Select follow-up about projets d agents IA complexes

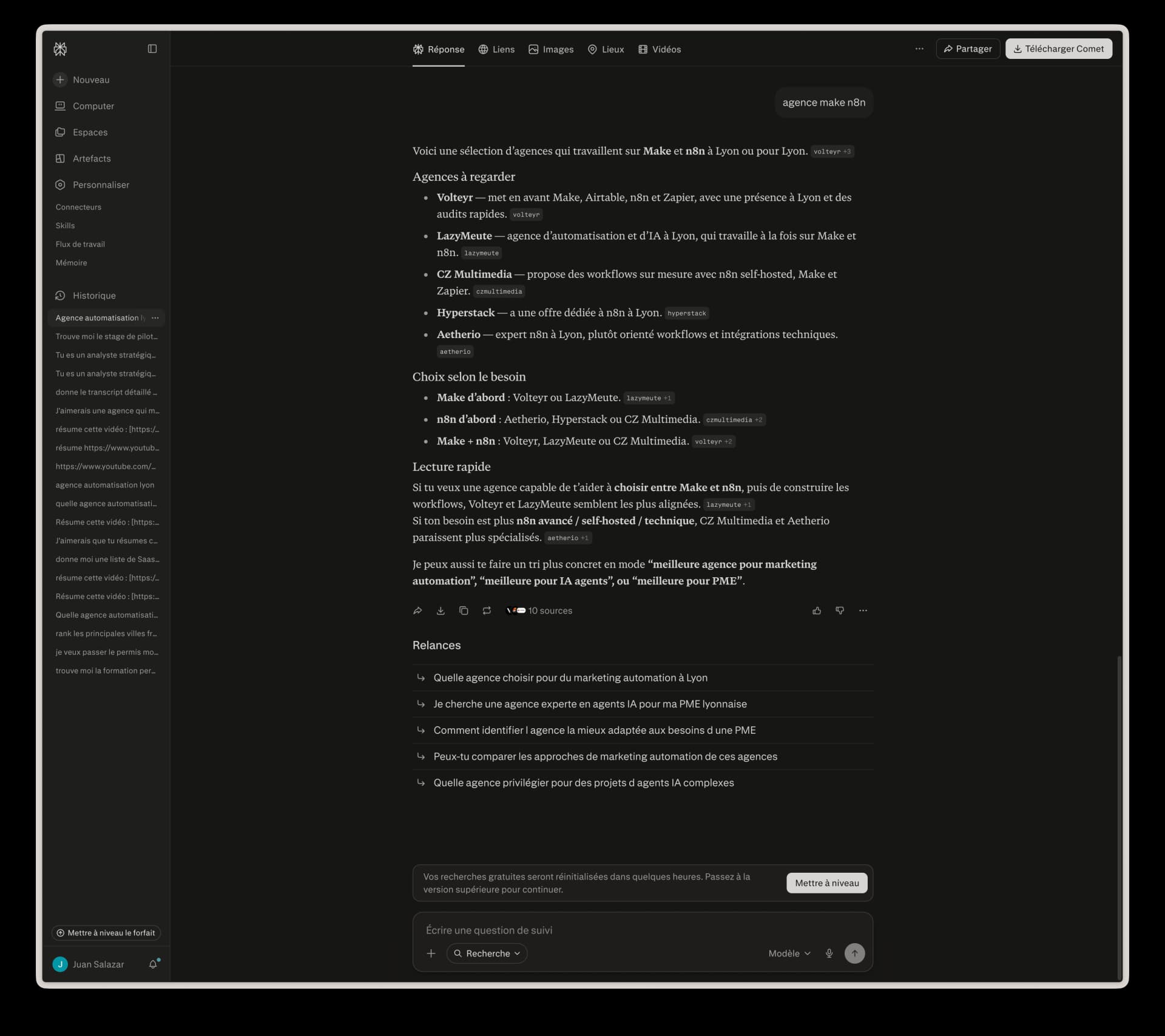point(643,783)
